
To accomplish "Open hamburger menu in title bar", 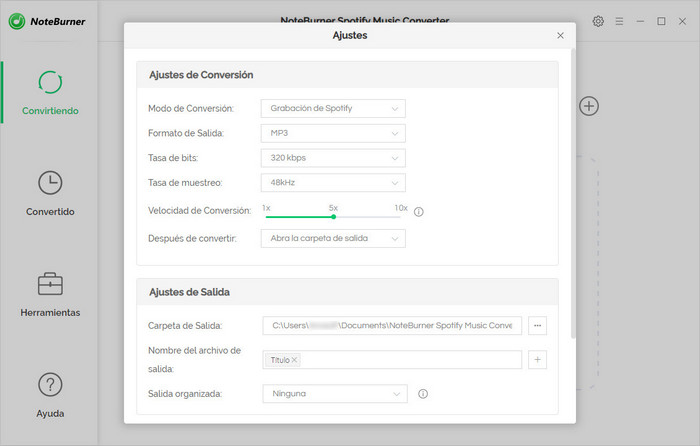I will (x=619, y=21).
